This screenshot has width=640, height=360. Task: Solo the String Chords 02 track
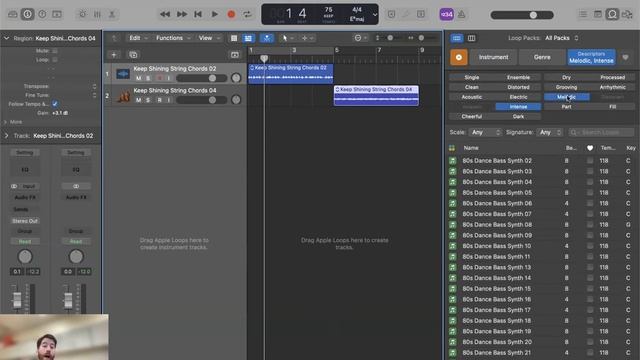point(148,78)
